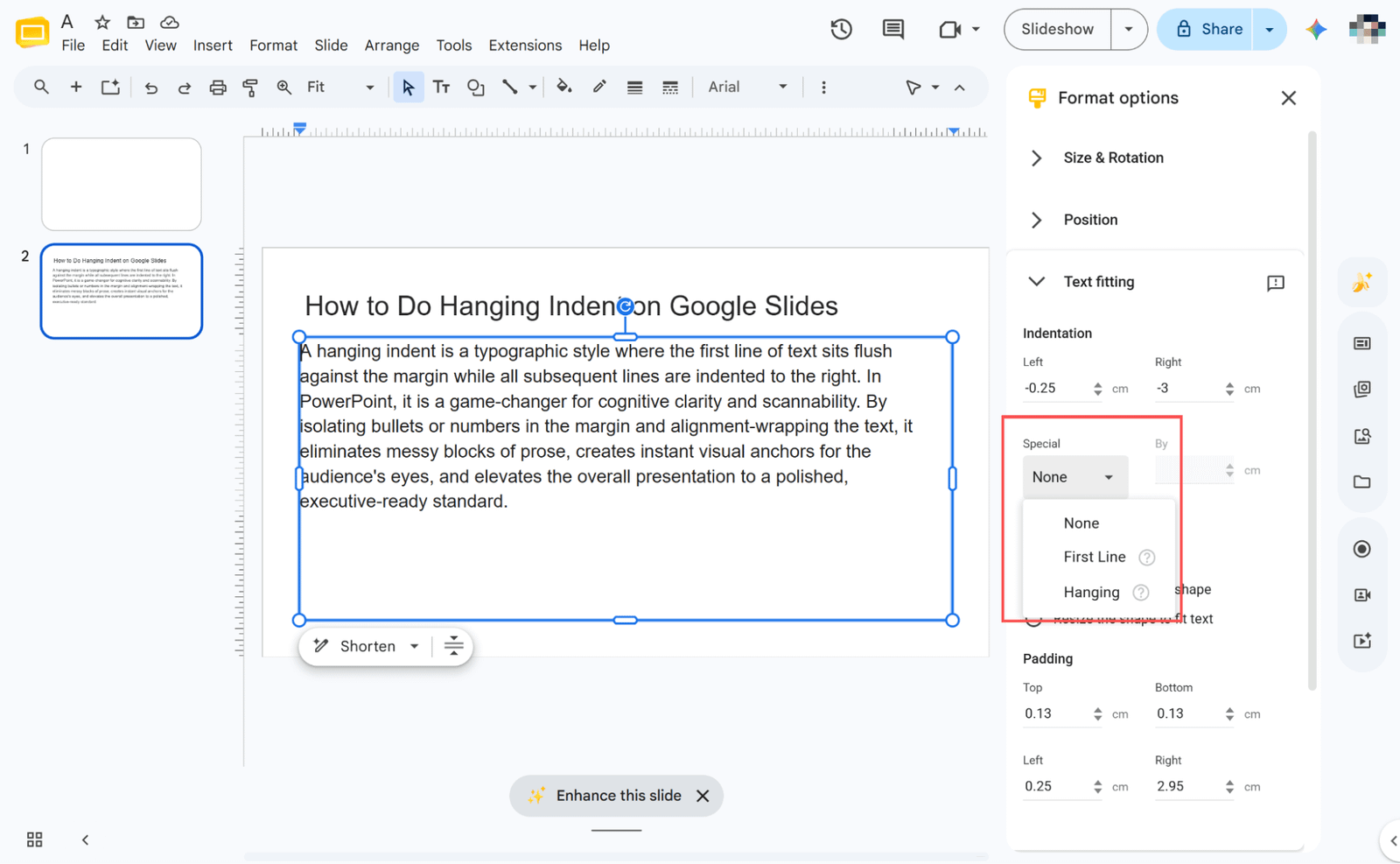Viewport: 1400px width, 864px height.
Task: Open the Arrange menu
Action: point(391,46)
